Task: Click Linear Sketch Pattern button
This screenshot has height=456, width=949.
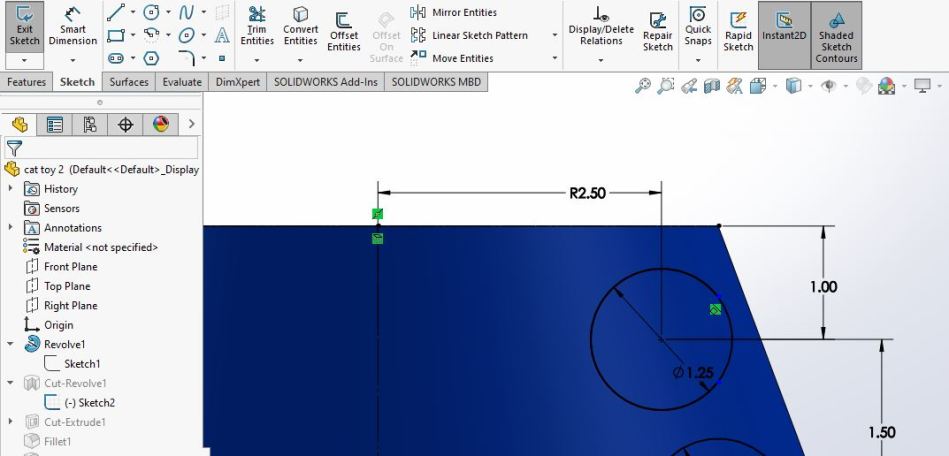Action: coord(478,35)
